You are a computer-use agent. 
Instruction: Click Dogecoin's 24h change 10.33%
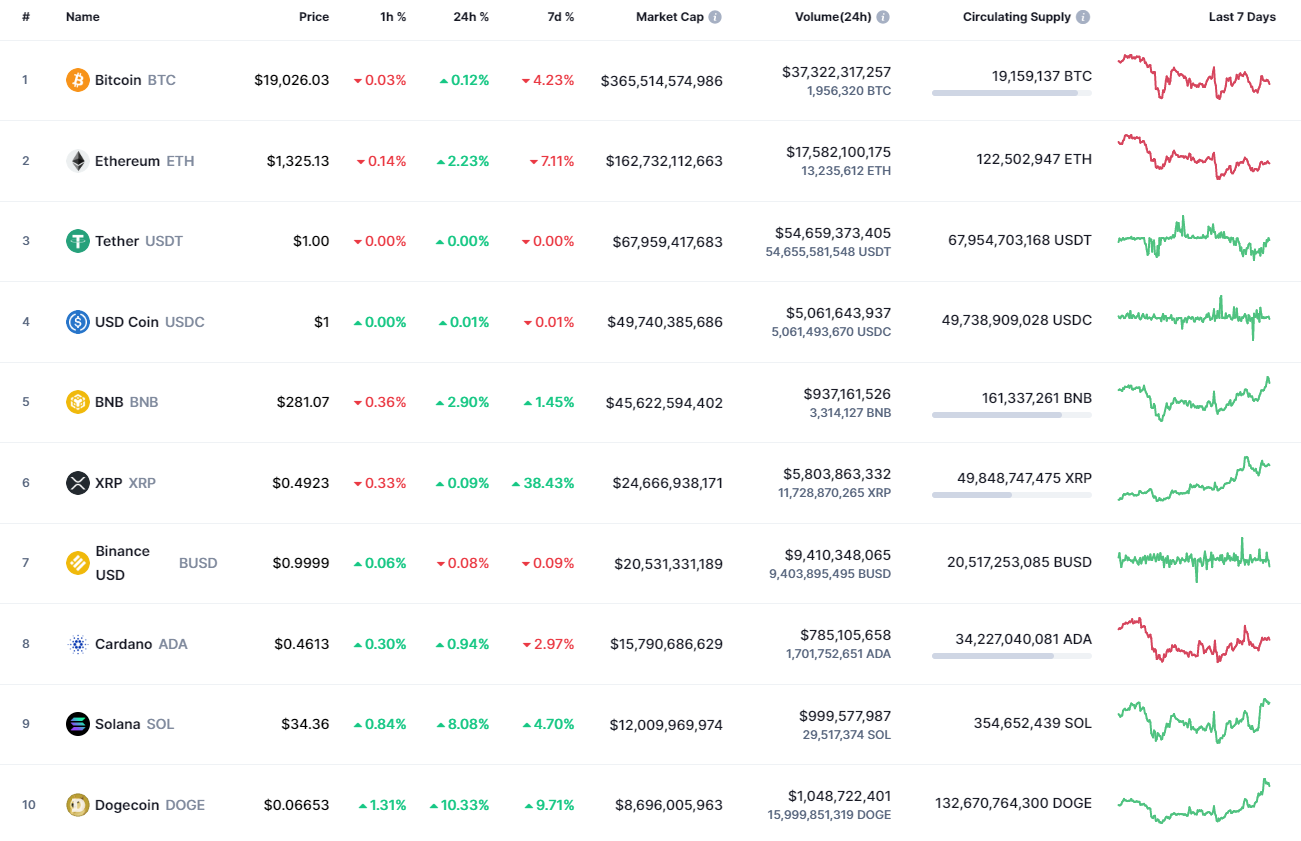(x=459, y=805)
